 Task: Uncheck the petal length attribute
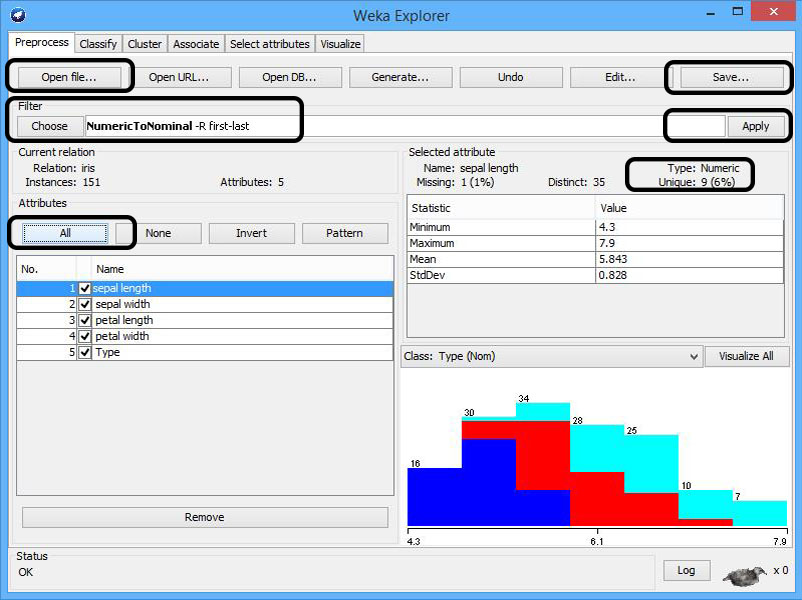pyautogui.click(x=83, y=319)
